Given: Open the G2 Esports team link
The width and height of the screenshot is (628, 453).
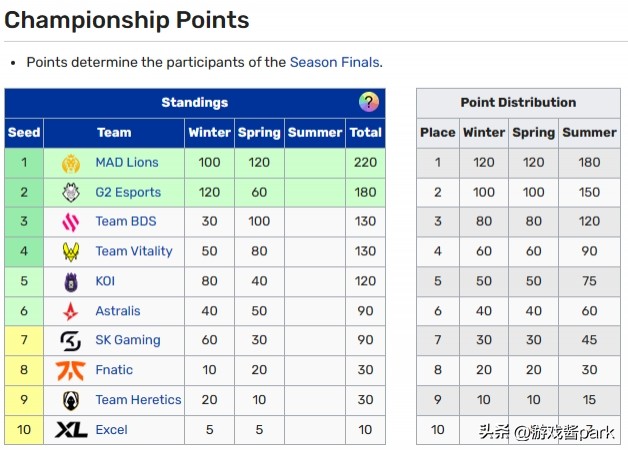Looking at the screenshot, I should (x=128, y=192).
